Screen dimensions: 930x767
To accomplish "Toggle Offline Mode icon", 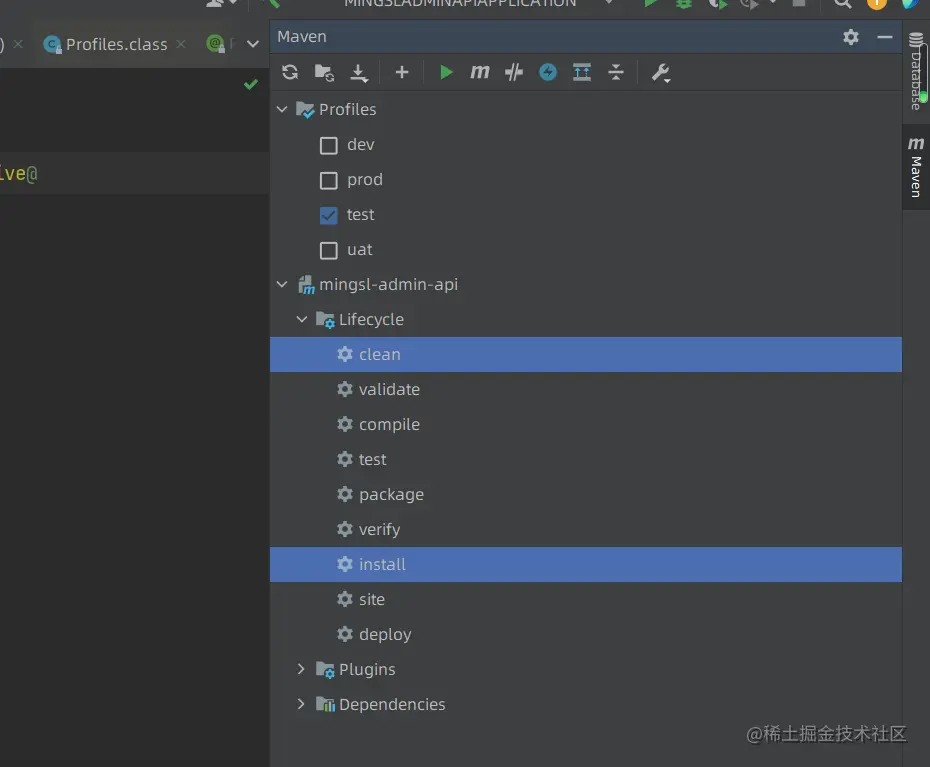I will pos(514,72).
